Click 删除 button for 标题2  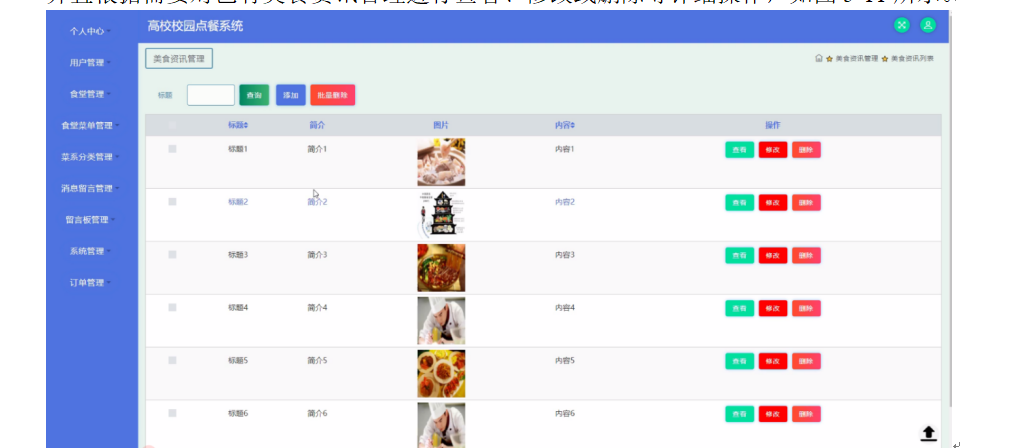807,202
